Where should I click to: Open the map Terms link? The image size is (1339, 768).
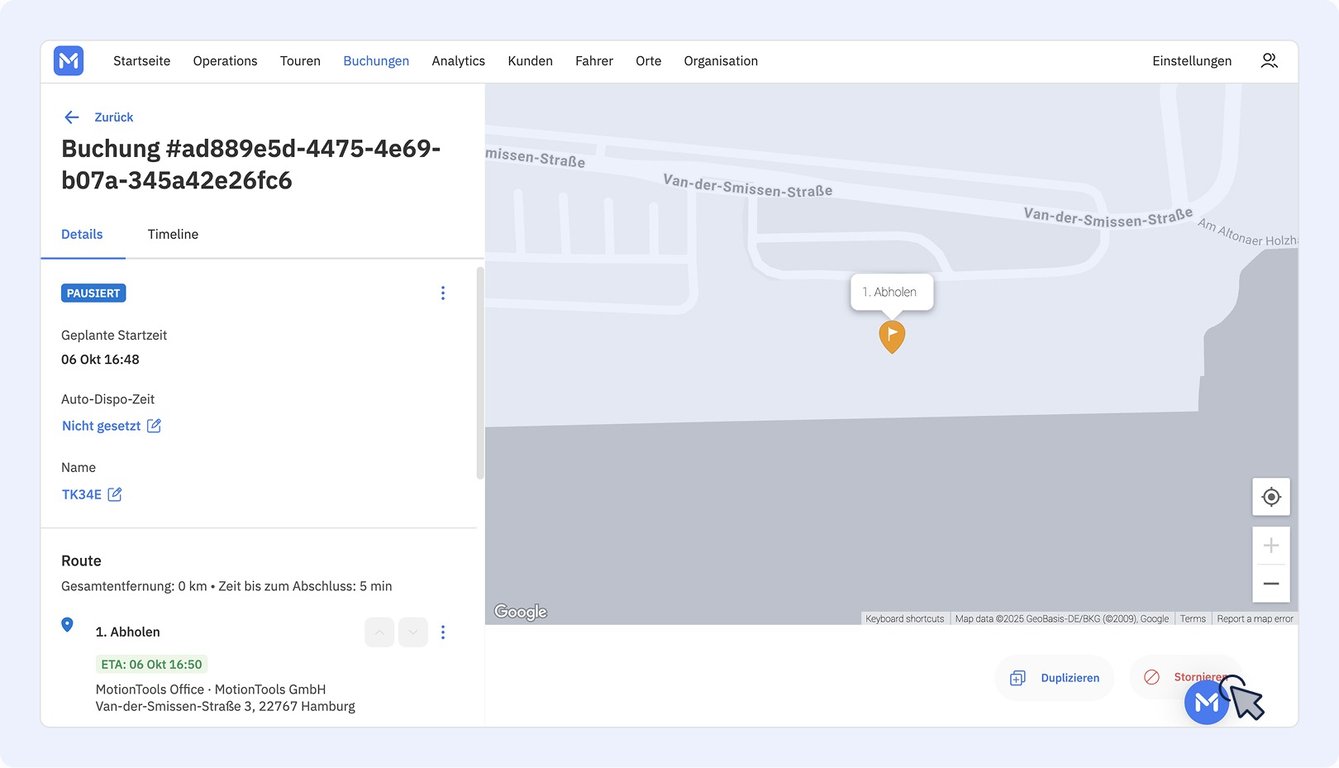(1193, 619)
